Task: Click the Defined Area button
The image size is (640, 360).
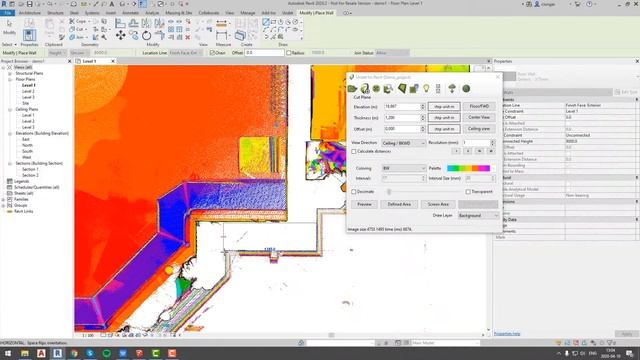Action: 399,204
